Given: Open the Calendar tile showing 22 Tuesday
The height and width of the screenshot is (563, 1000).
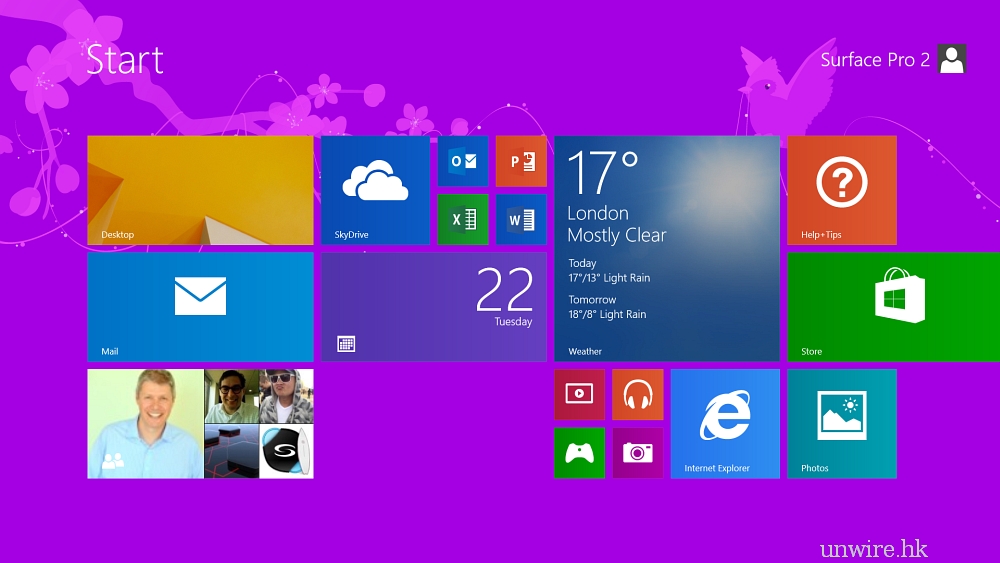Looking at the screenshot, I should 433,306.
